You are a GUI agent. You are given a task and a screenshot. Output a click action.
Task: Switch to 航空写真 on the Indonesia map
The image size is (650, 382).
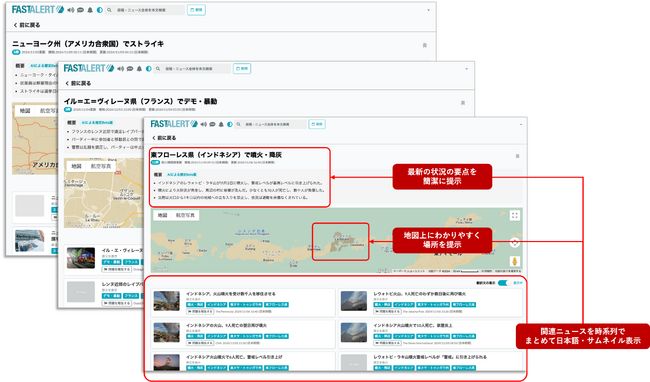pos(185,215)
